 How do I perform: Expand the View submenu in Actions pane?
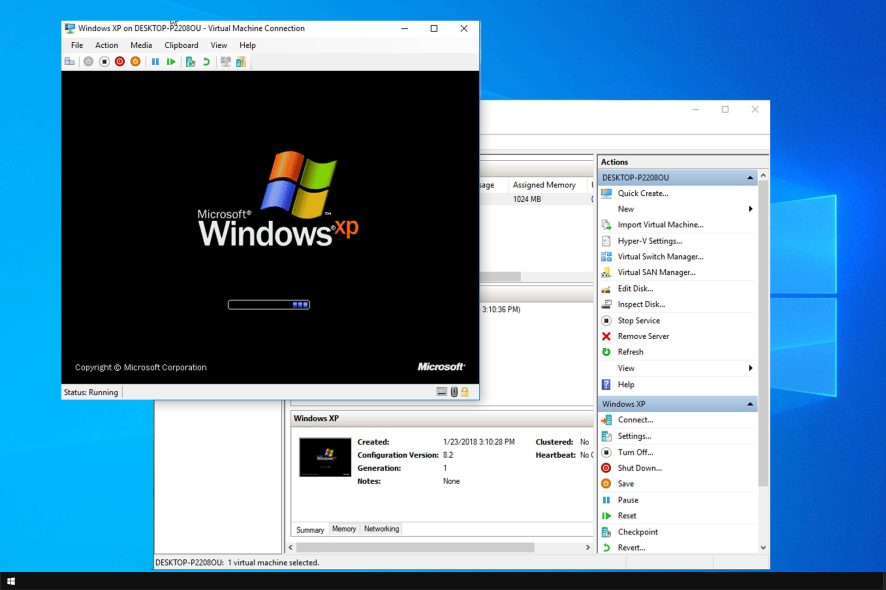pyautogui.click(x=750, y=368)
